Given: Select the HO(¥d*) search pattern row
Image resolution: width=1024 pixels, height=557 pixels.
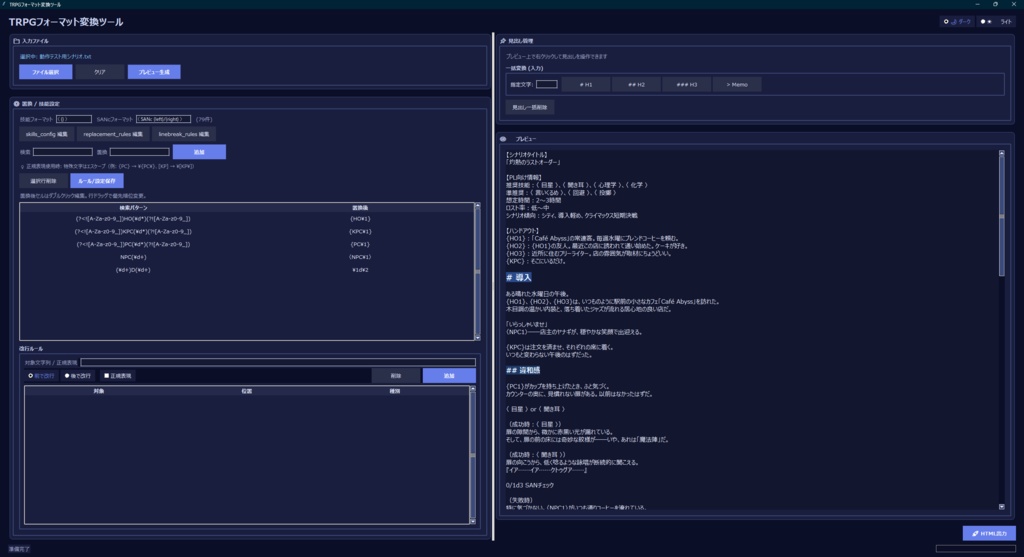Looking at the screenshot, I should click(246, 219).
